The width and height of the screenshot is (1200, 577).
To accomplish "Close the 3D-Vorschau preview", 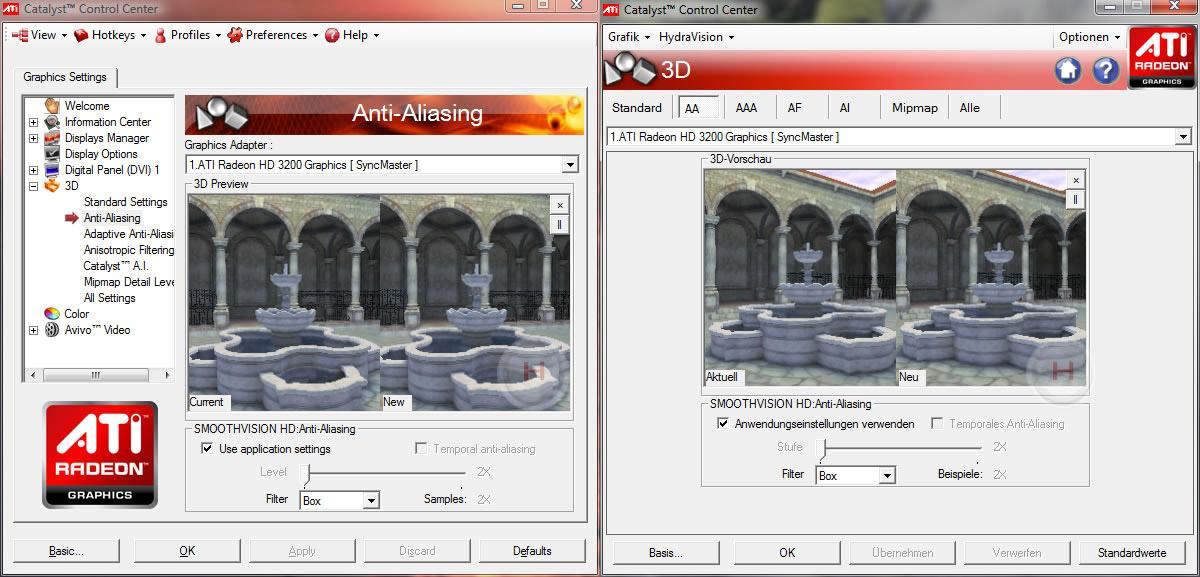I will click(1076, 180).
